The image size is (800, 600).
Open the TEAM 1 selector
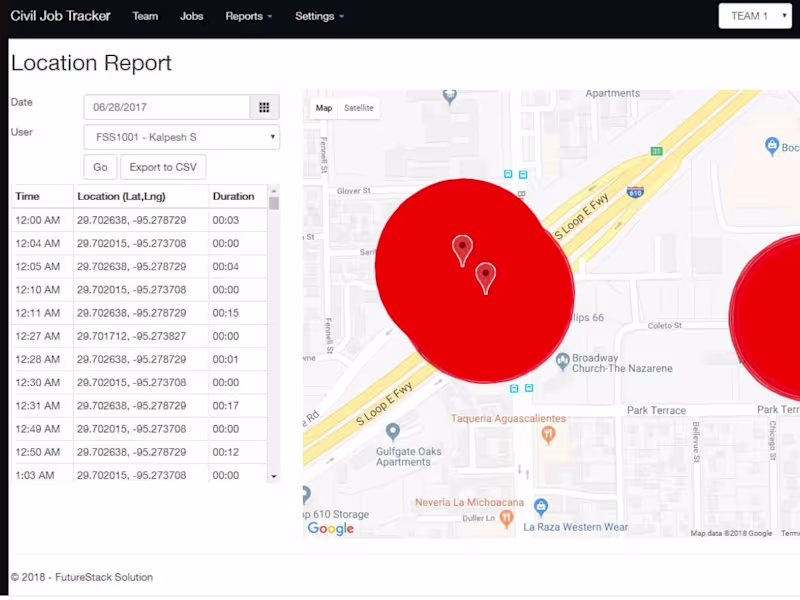tap(755, 16)
